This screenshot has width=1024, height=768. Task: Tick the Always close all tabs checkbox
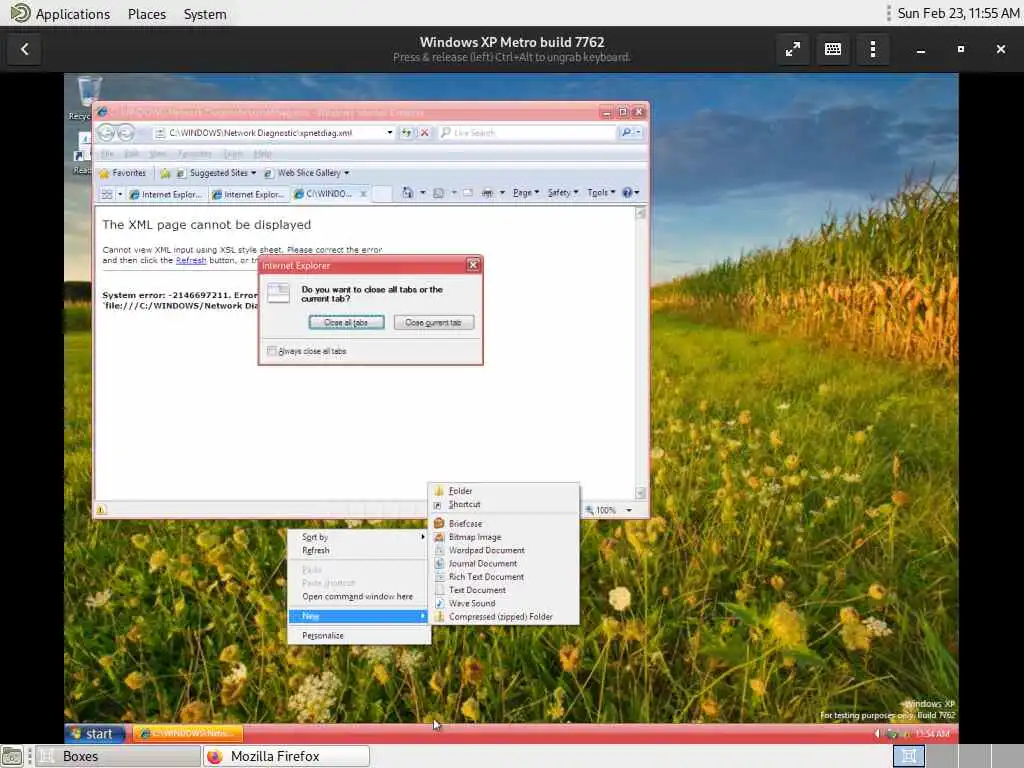coord(272,351)
